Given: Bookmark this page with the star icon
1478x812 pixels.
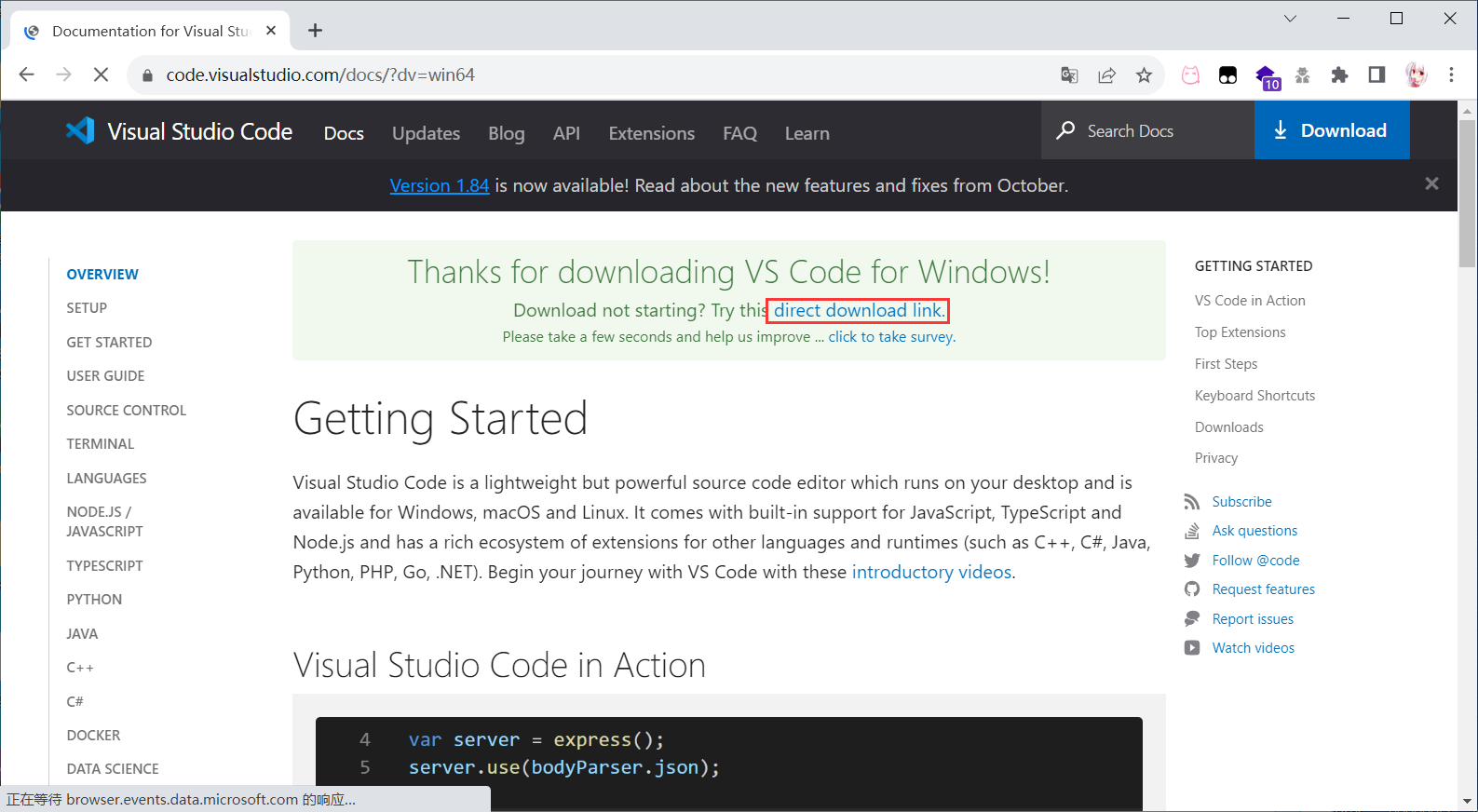Looking at the screenshot, I should (x=1144, y=75).
